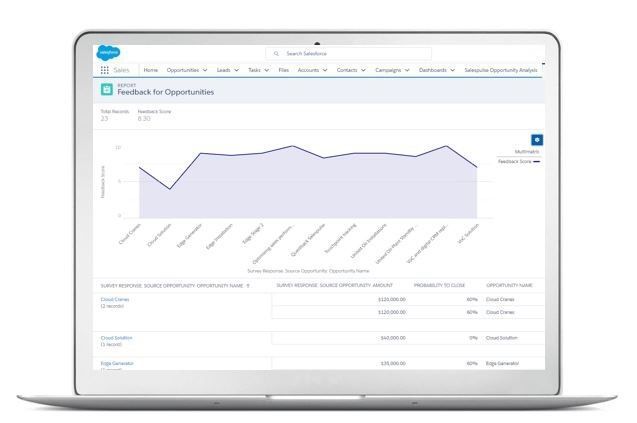Click the Probability to Close column header
This screenshot has height=423, width=637.
439,286
